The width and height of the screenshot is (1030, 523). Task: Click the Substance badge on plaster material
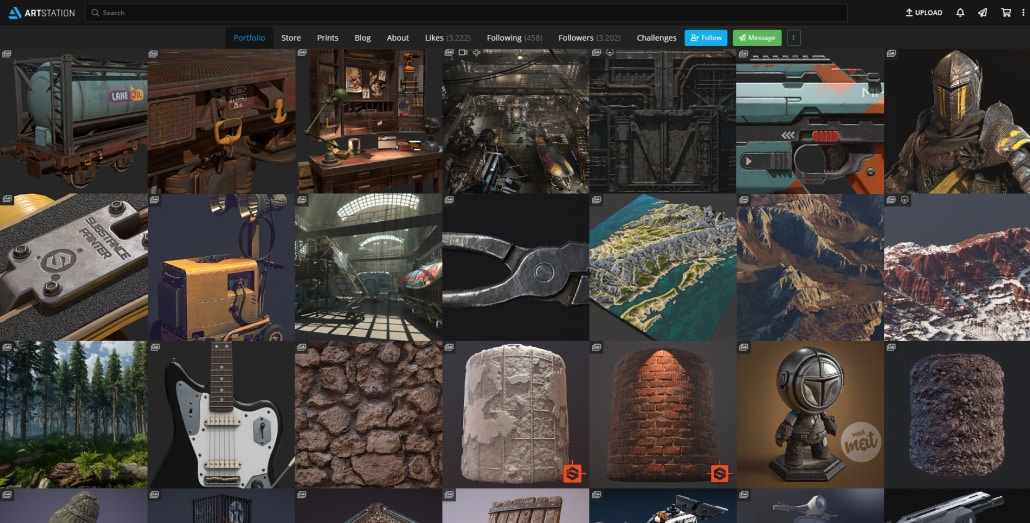pyautogui.click(x=572, y=473)
